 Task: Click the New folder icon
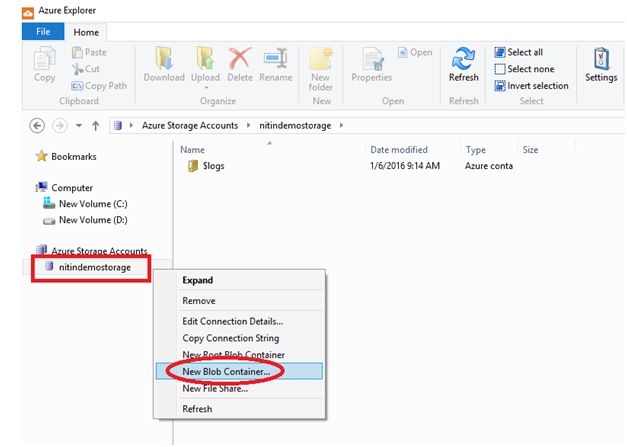(321, 58)
